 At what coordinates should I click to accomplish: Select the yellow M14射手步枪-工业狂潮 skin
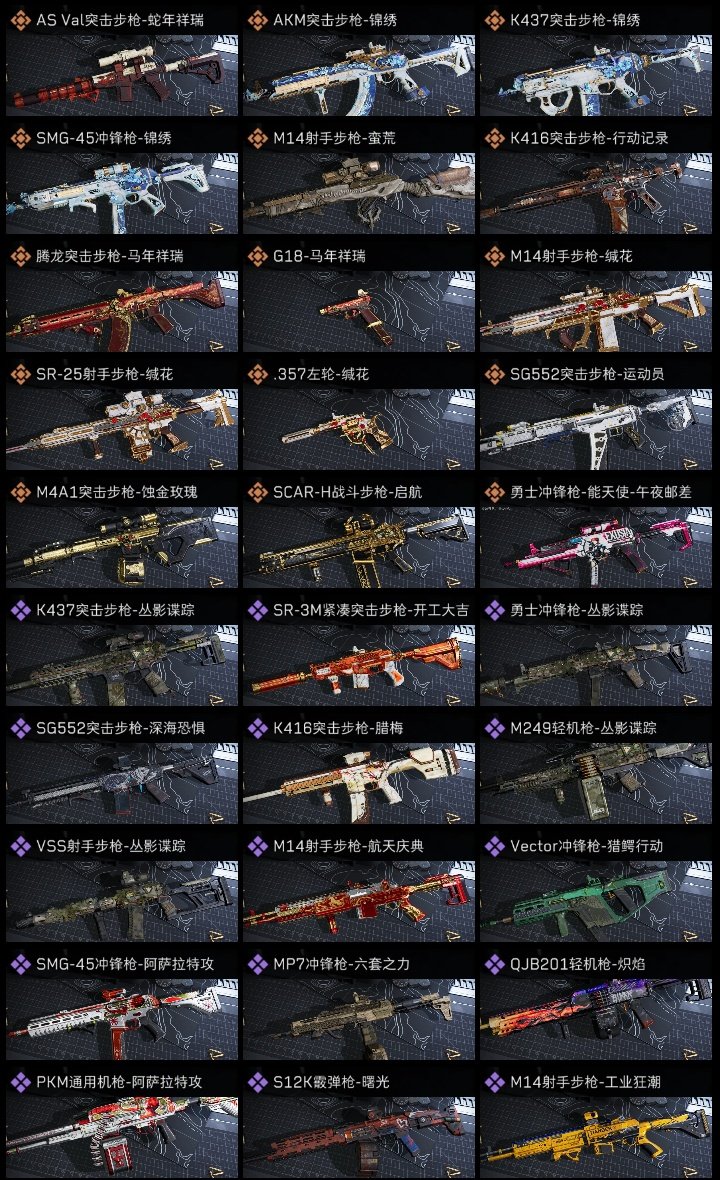[x=596, y=1137]
